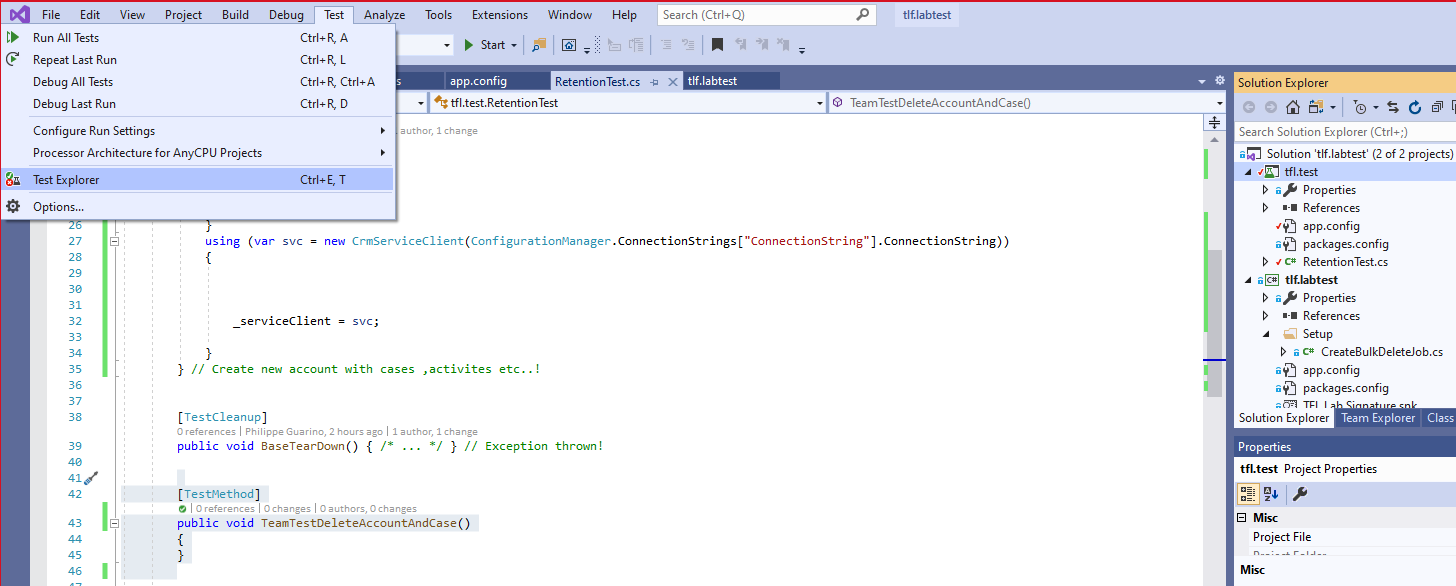Expand Configure Run Settings submenu
1456x586 pixels.
pos(199,131)
